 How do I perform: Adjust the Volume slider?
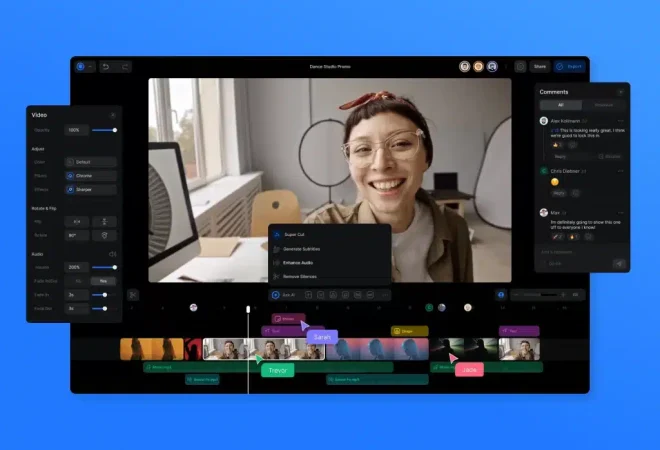click(104, 267)
